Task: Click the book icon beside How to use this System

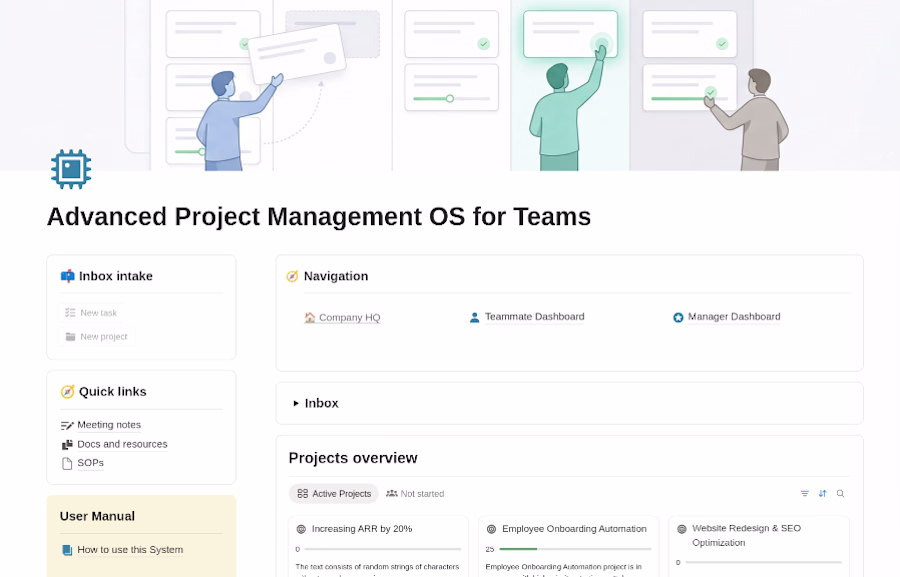Action: (67, 550)
